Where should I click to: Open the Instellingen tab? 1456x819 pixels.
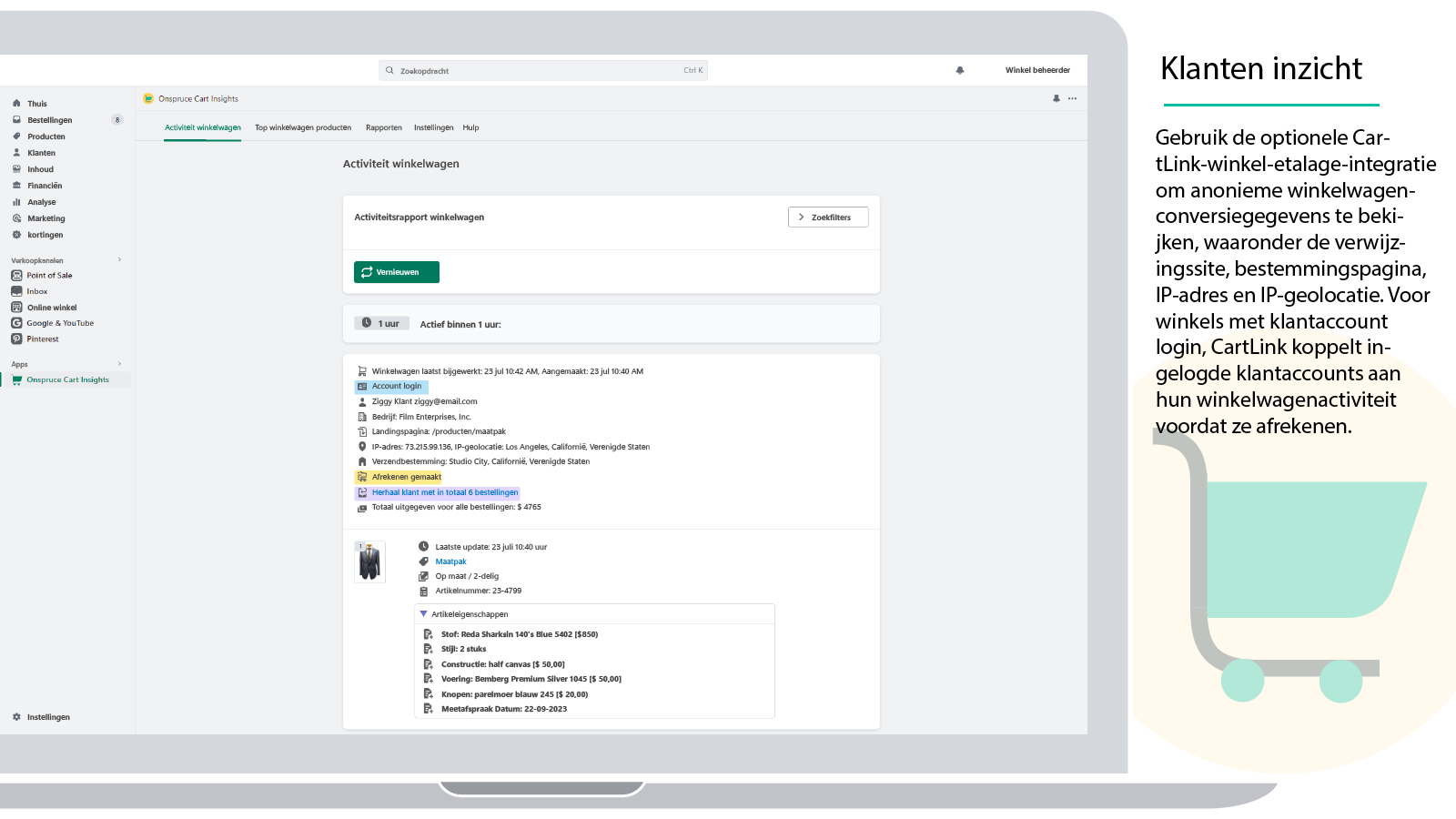click(433, 127)
